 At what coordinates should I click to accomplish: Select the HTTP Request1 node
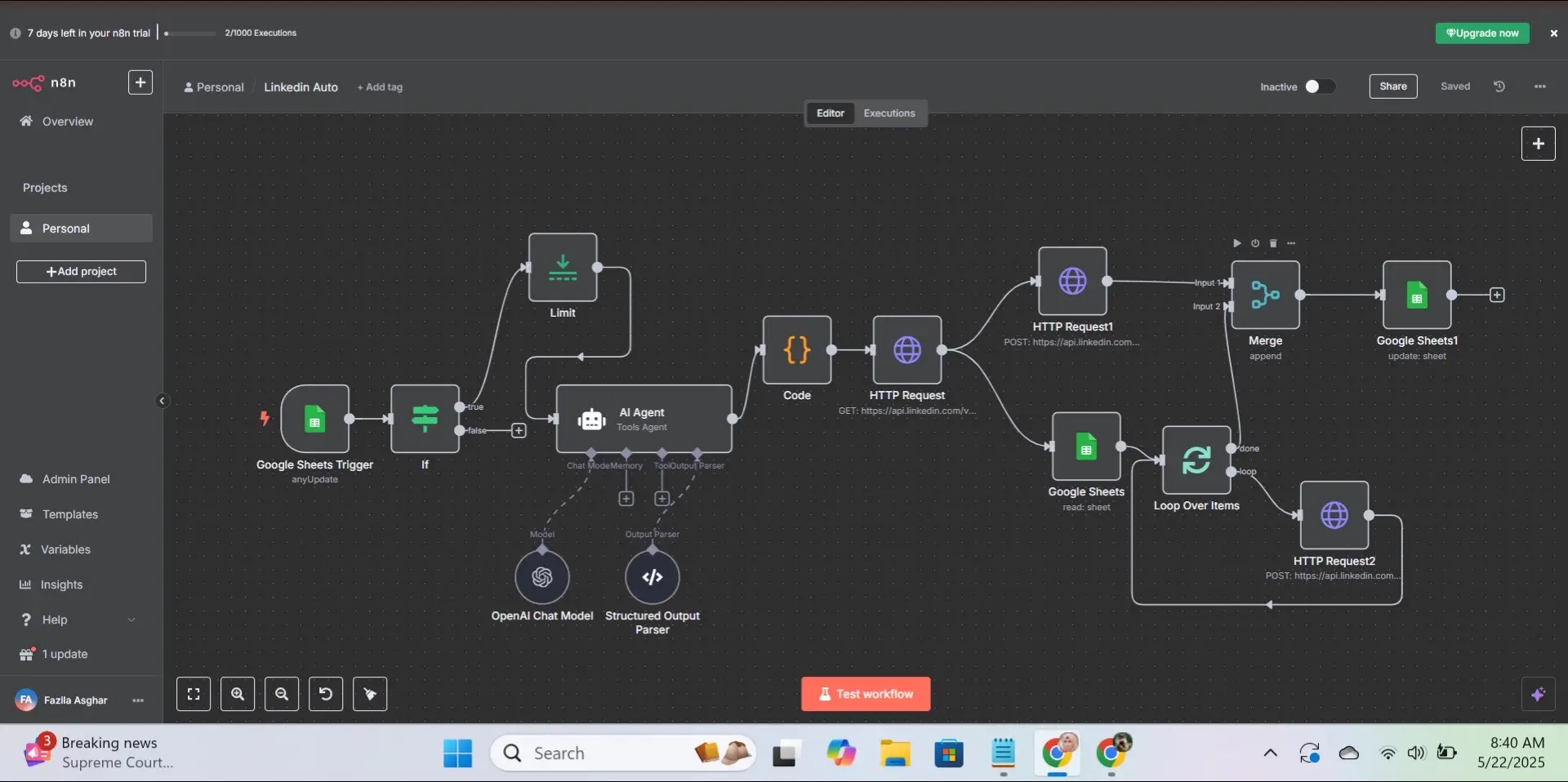pos(1072,281)
